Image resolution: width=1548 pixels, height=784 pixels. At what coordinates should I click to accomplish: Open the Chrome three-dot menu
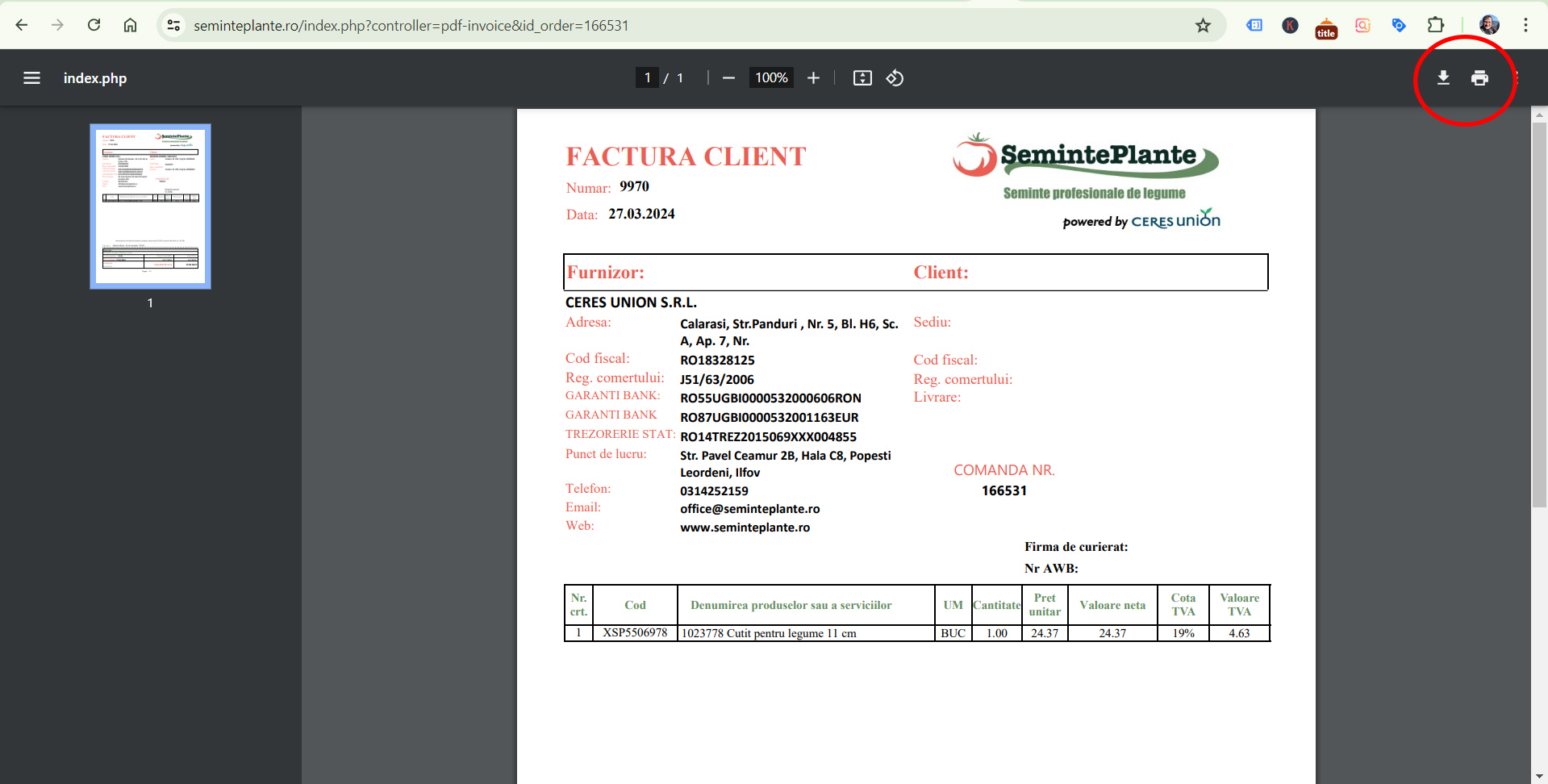tap(1525, 25)
